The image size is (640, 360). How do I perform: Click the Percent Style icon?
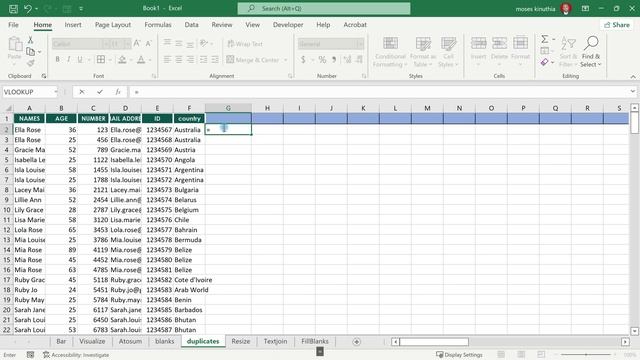click(x=322, y=60)
